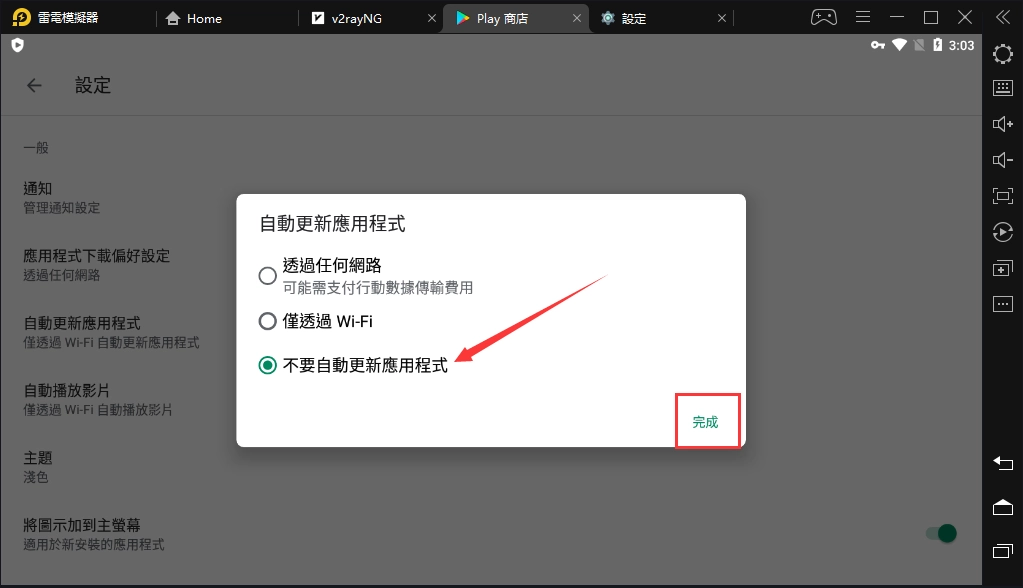Image resolution: width=1023 pixels, height=588 pixels.
Task: Open the operation recorder sidebar icon
Action: pyautogui.click(x=1003, y=232)
